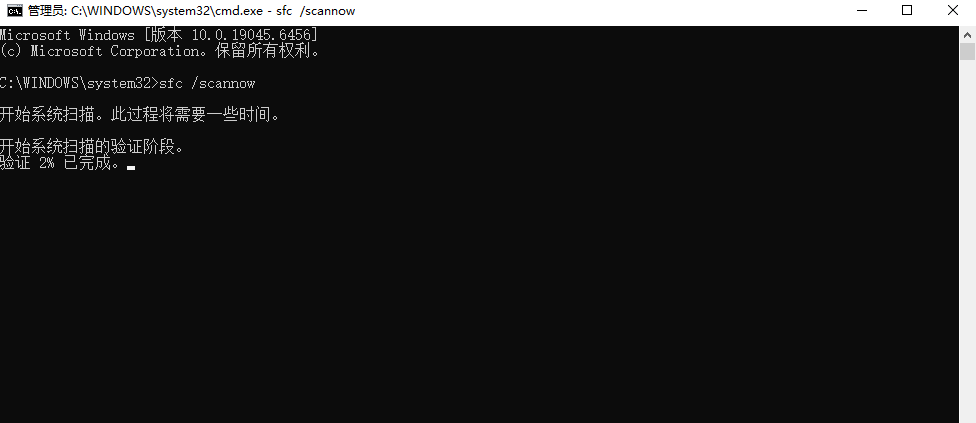The image size is (976, 423).
Task: Close the cmd.exe window
Action: pyautogui.click(x=953, y=11)
